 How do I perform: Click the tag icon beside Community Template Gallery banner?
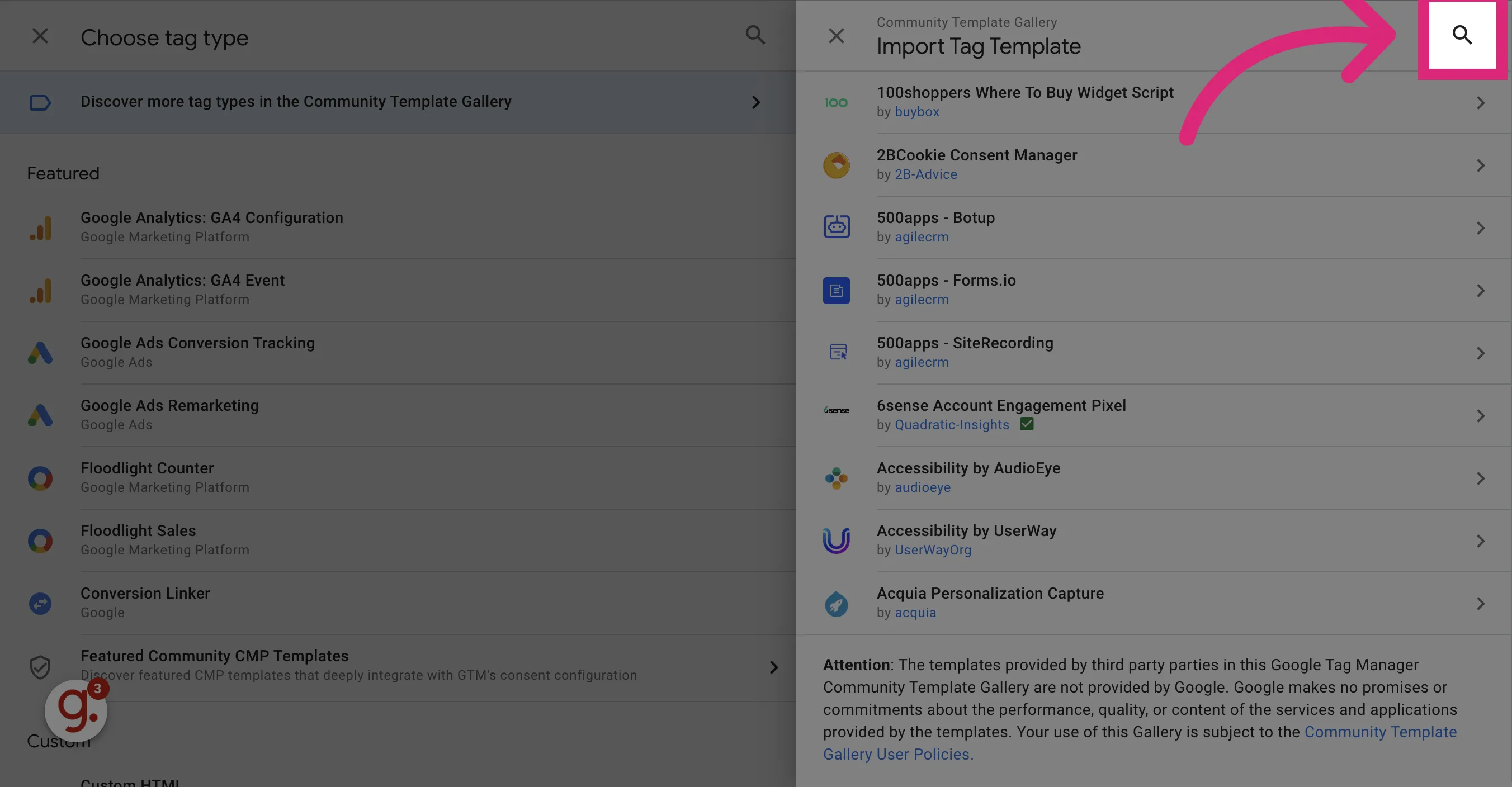(40, 103)
